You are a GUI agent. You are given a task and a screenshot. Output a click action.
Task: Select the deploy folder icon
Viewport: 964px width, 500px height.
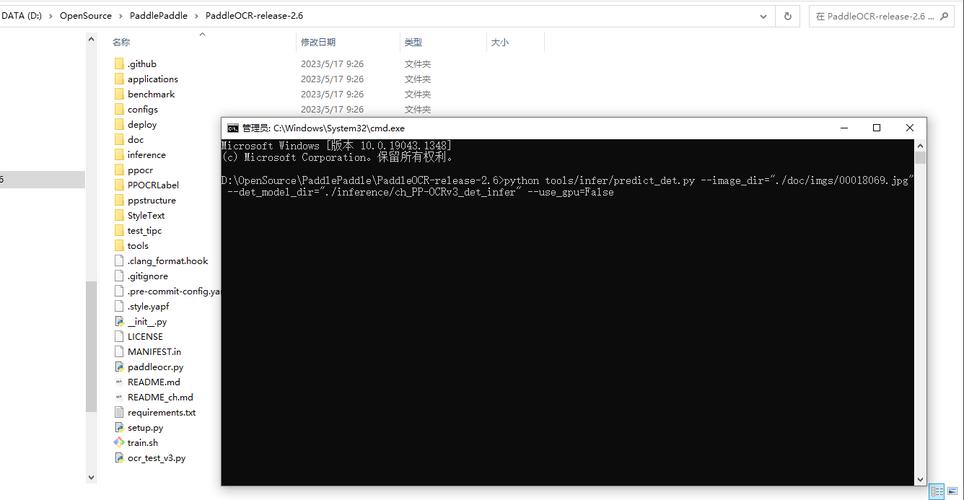(x=119, y=124)
